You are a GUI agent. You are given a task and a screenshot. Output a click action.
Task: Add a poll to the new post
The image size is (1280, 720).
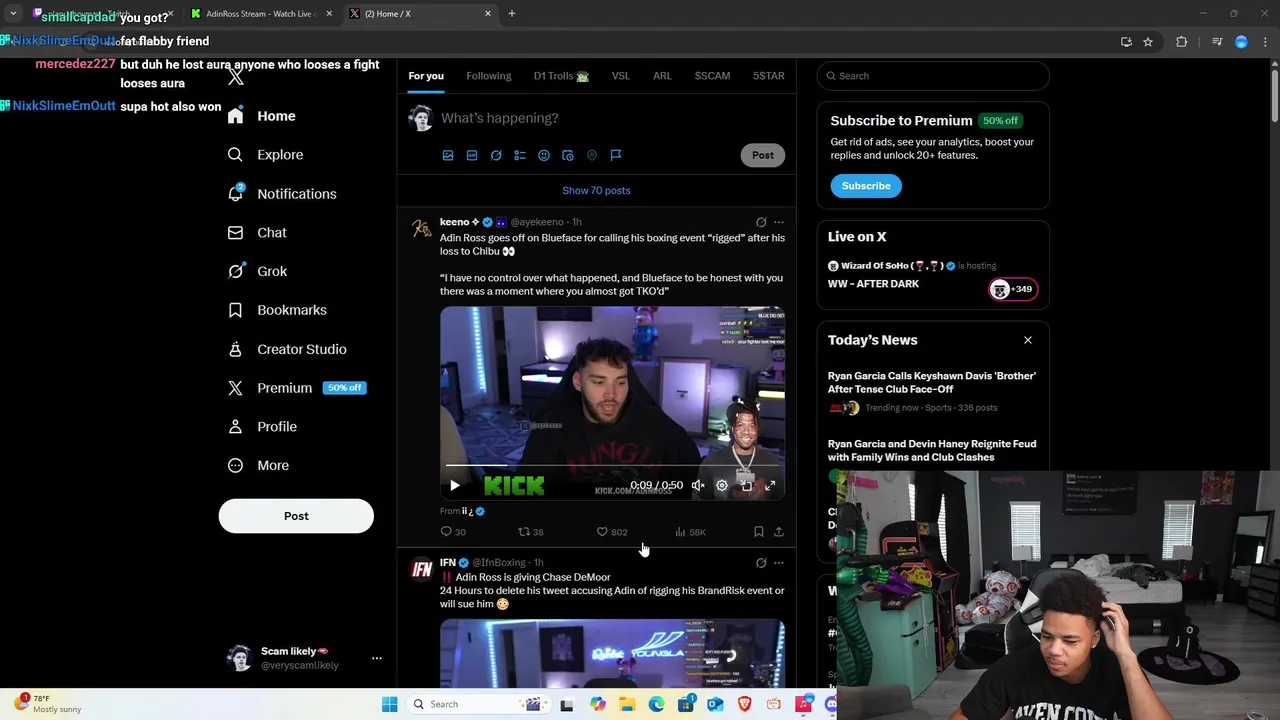click(520, 155)
